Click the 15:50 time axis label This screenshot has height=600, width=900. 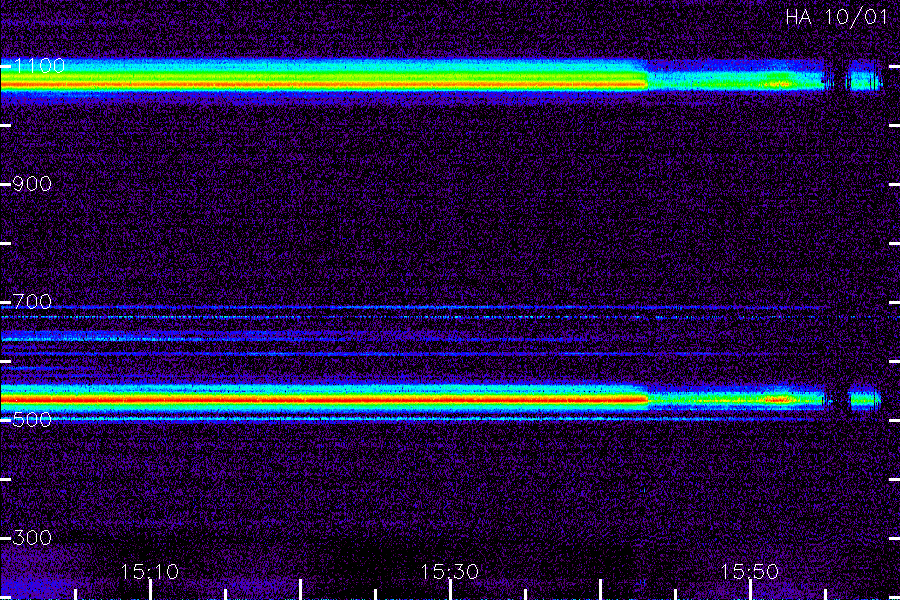[x=750, y=571]
